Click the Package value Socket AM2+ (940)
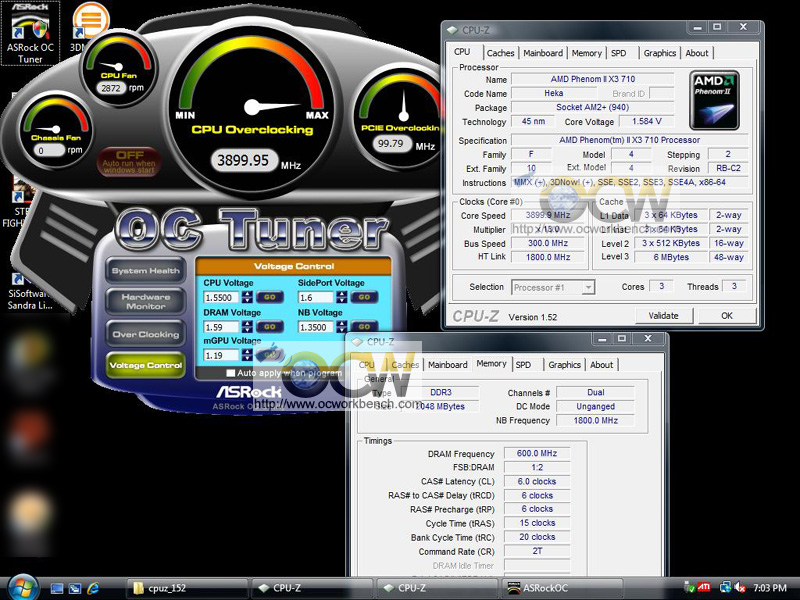This screenshot has height=600, width=800. point(592,107)
